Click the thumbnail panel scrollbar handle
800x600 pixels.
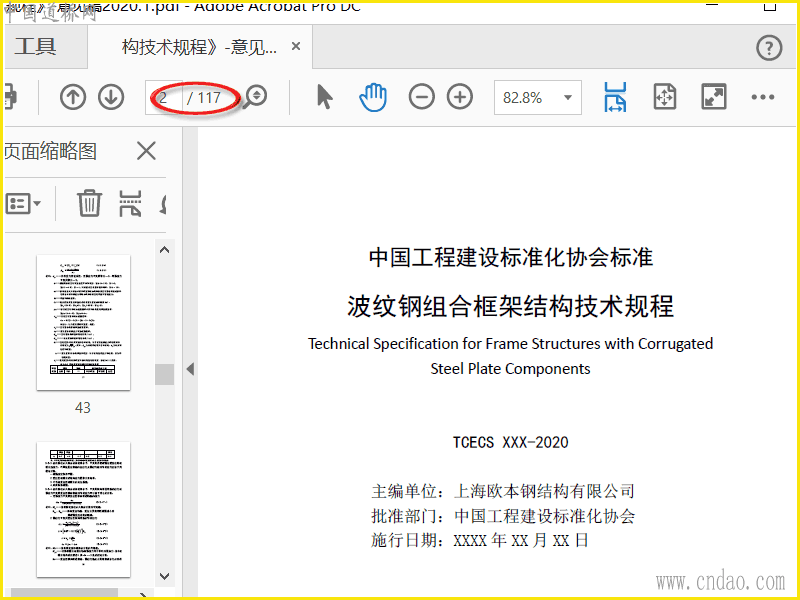(x=164, y=374)
